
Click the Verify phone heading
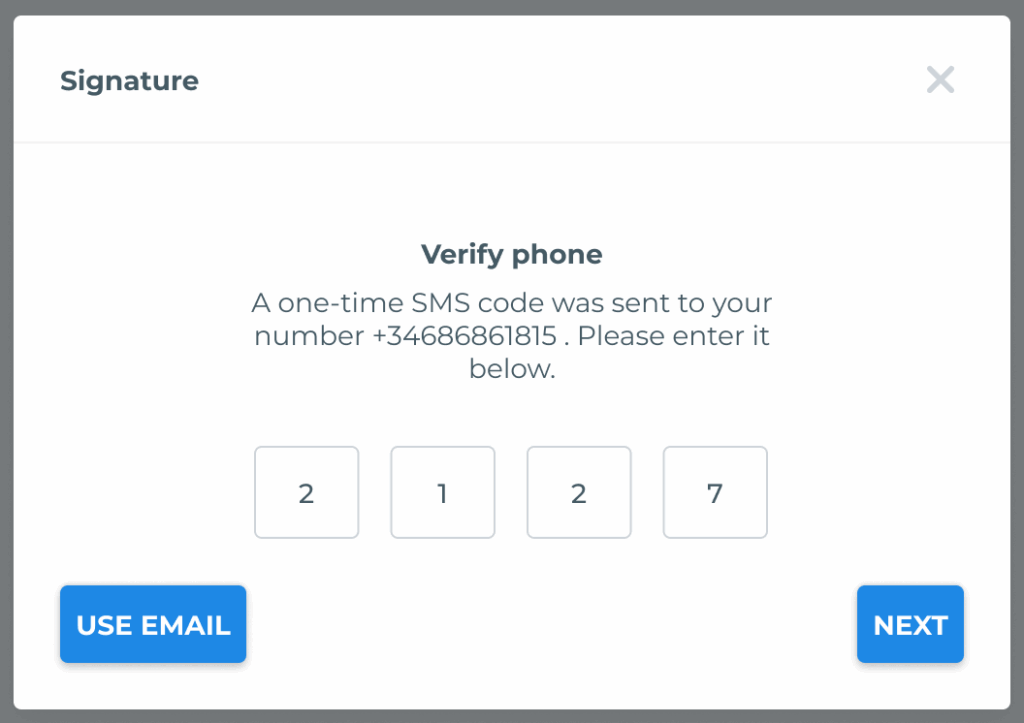coord(511,255)
